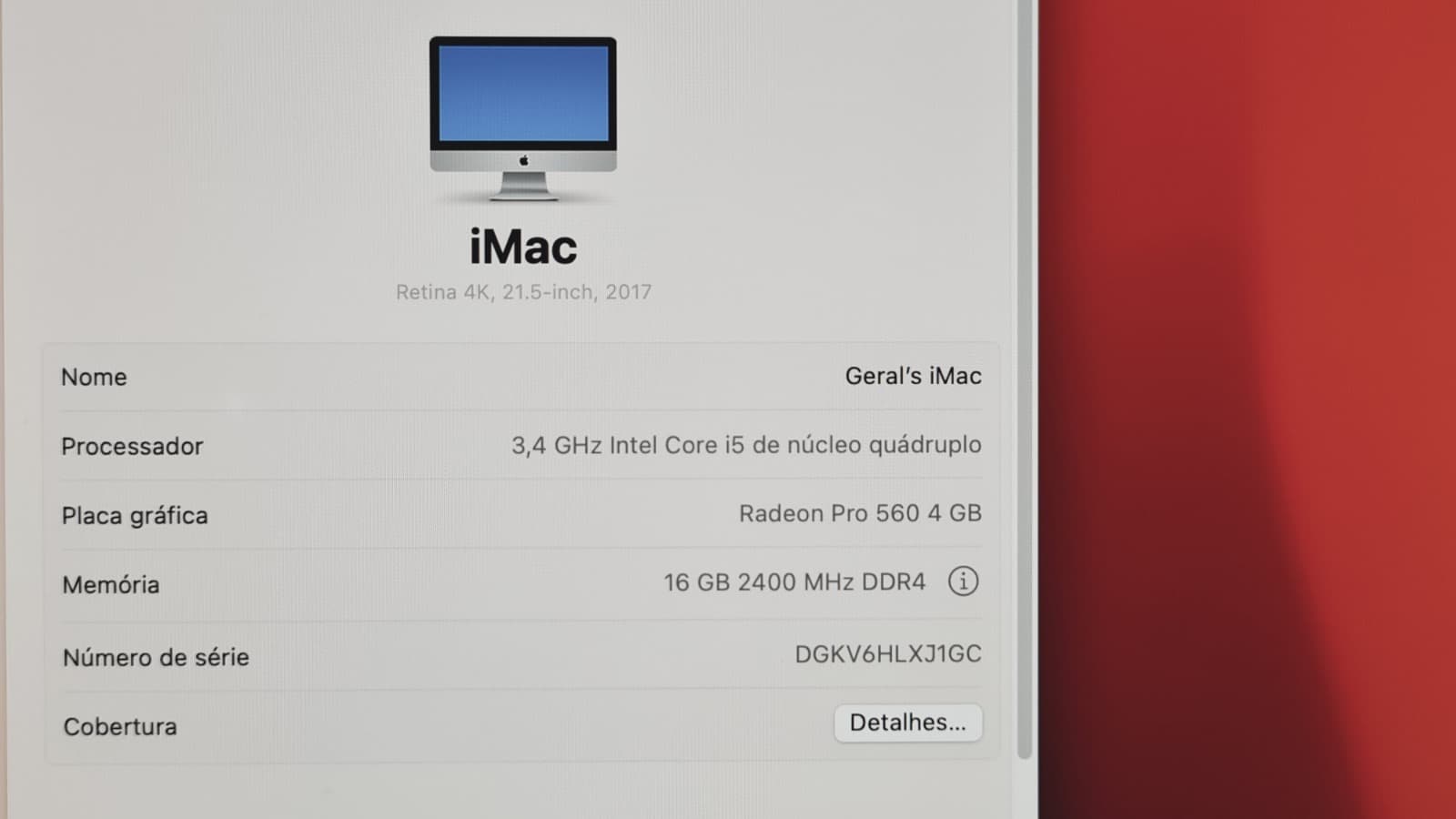Click the "Processador" row label
The height and width of the screenshot is (819, 1456).
point(132,446)
